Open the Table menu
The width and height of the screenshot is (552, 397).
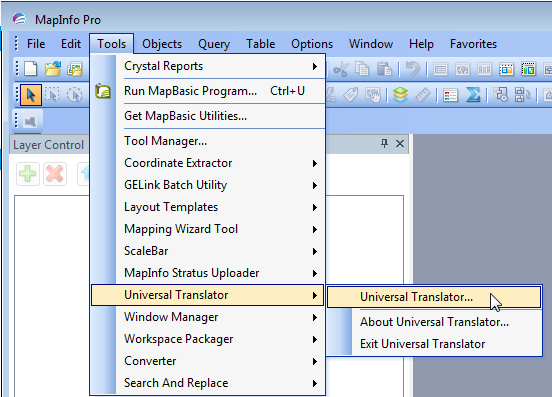click(261, 44)
